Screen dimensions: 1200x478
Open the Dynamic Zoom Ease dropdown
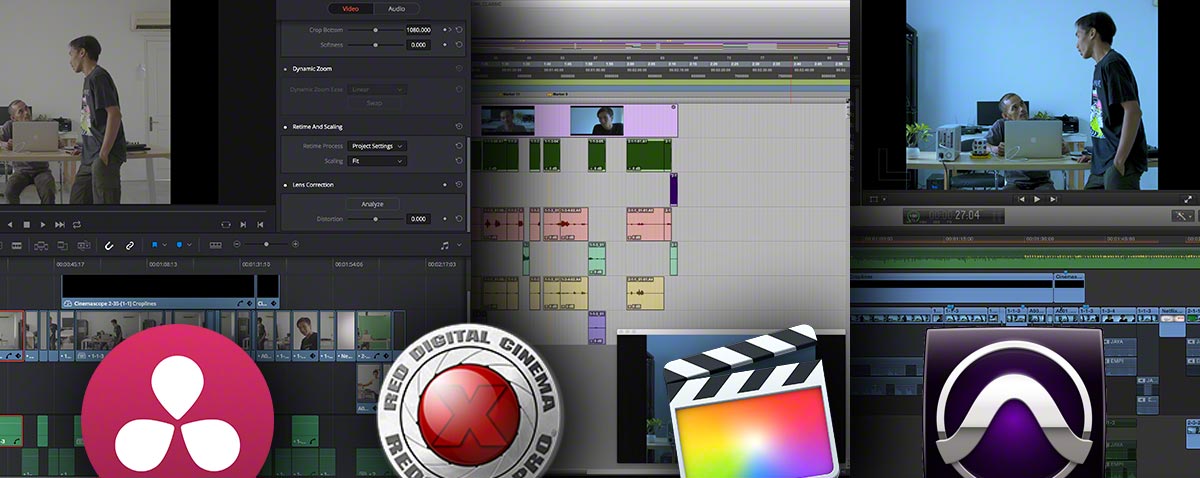point(377,90)
